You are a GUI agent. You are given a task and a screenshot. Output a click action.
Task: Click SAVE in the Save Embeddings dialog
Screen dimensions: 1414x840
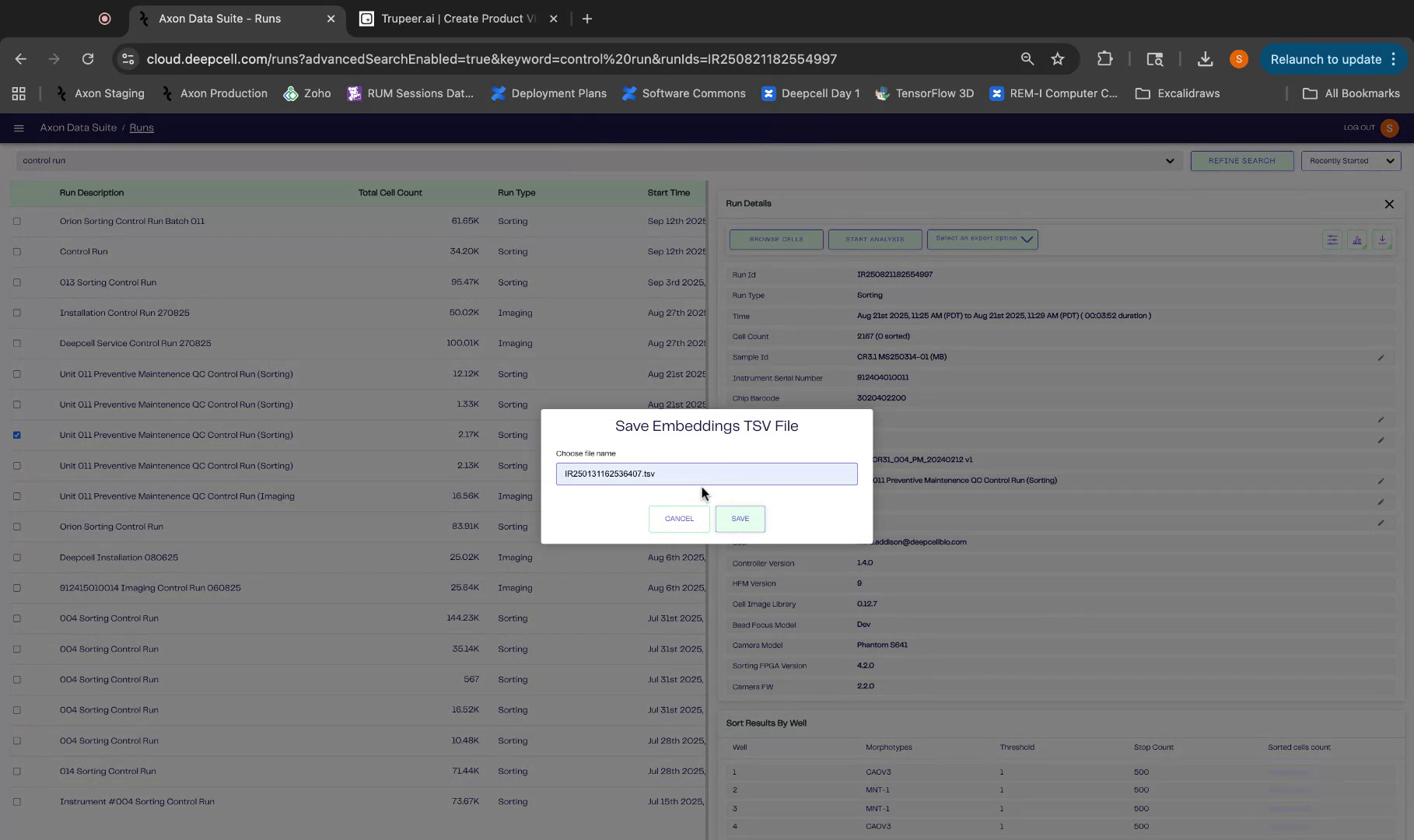tap(740, 519)
